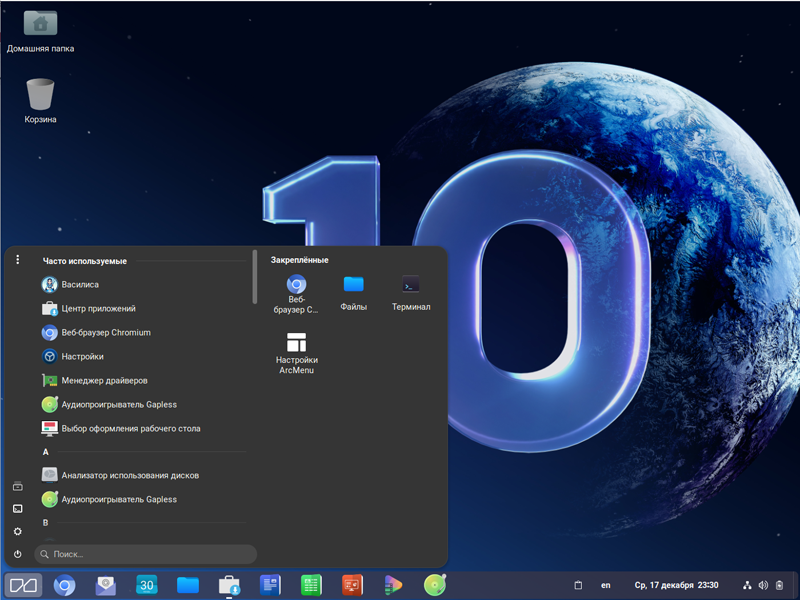Select the software sidebar icon in ArcMenu
This screenshot has width=800, height=600.
click(x=18, y=486)
